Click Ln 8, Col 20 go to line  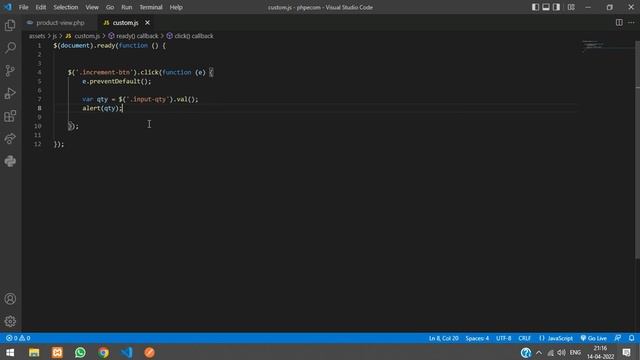pos(444,338)
